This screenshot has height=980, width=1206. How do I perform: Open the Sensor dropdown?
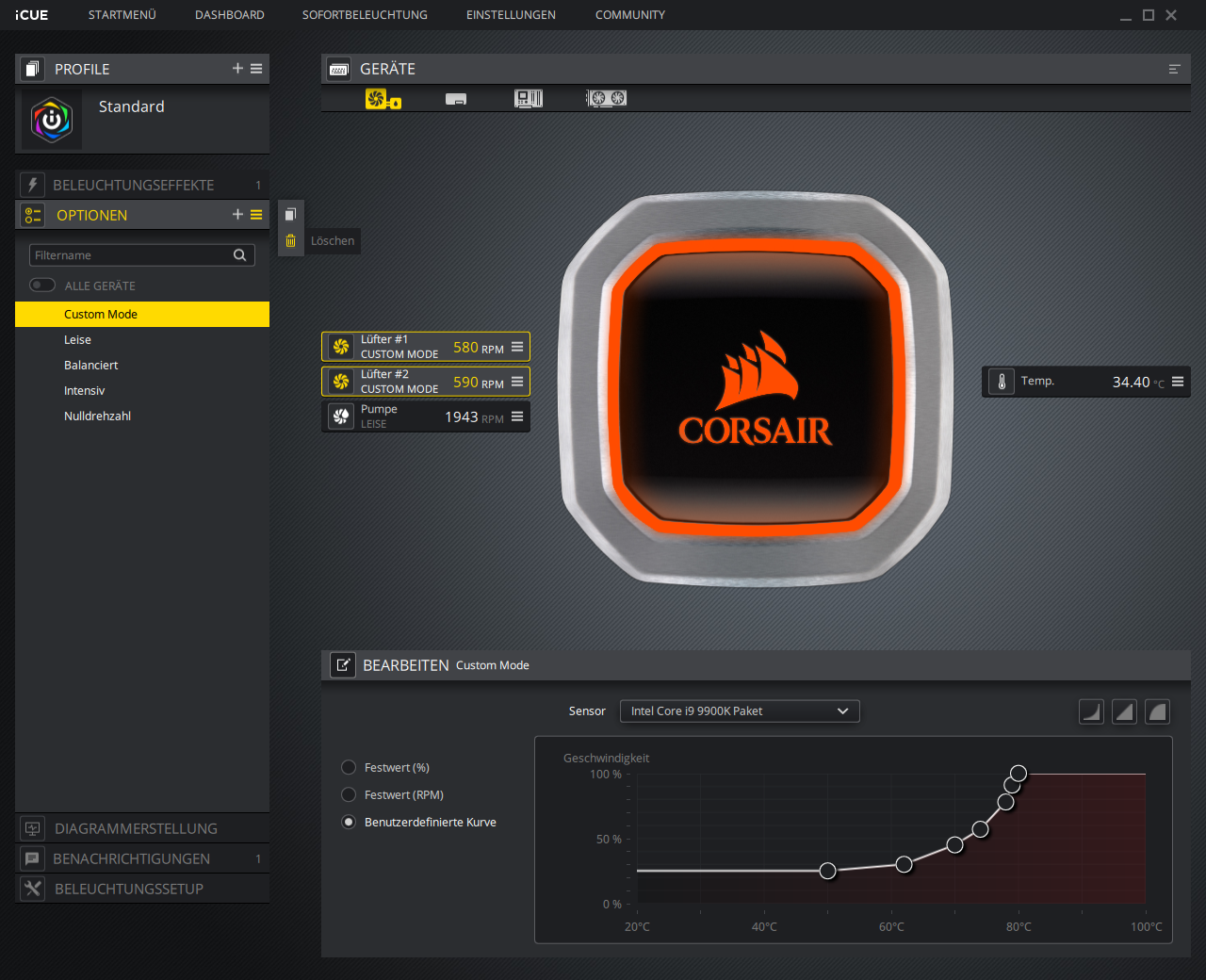(x=740, y=711)
